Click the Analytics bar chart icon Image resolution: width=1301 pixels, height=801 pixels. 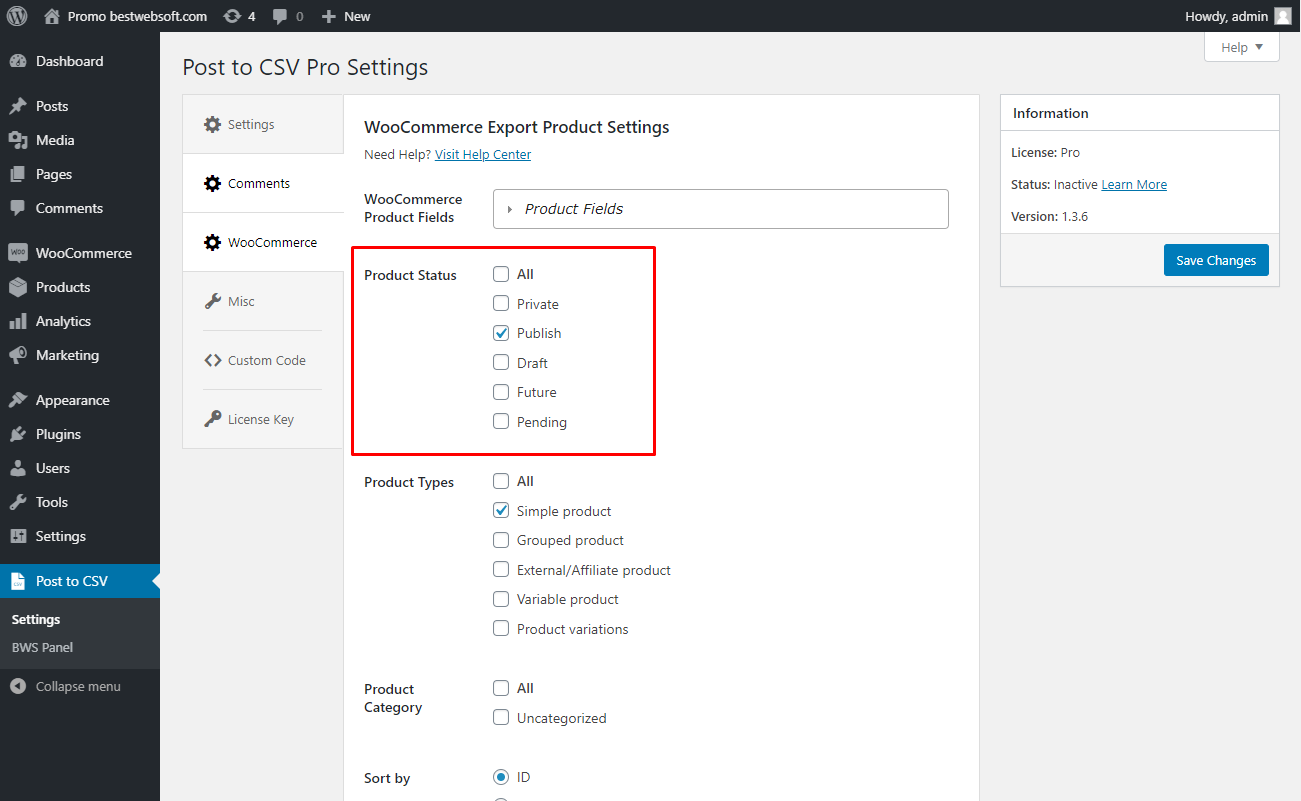point(18,321)
